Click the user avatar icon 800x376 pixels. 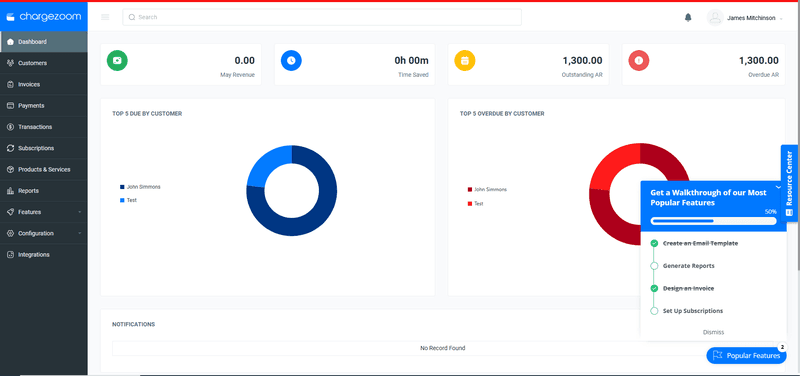coord(715,18)
